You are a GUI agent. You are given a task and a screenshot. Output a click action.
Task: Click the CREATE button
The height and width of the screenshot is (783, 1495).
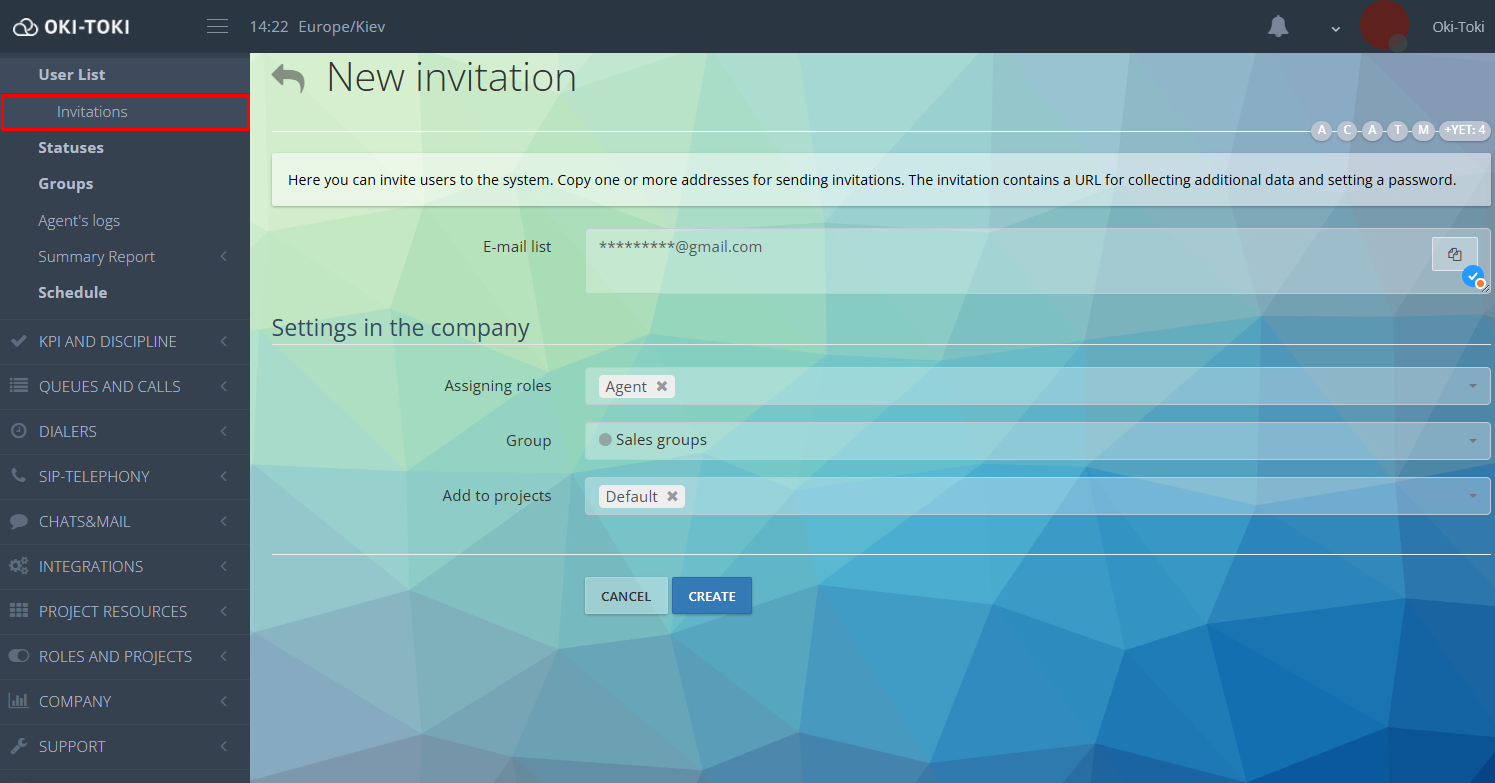(712, 596)
